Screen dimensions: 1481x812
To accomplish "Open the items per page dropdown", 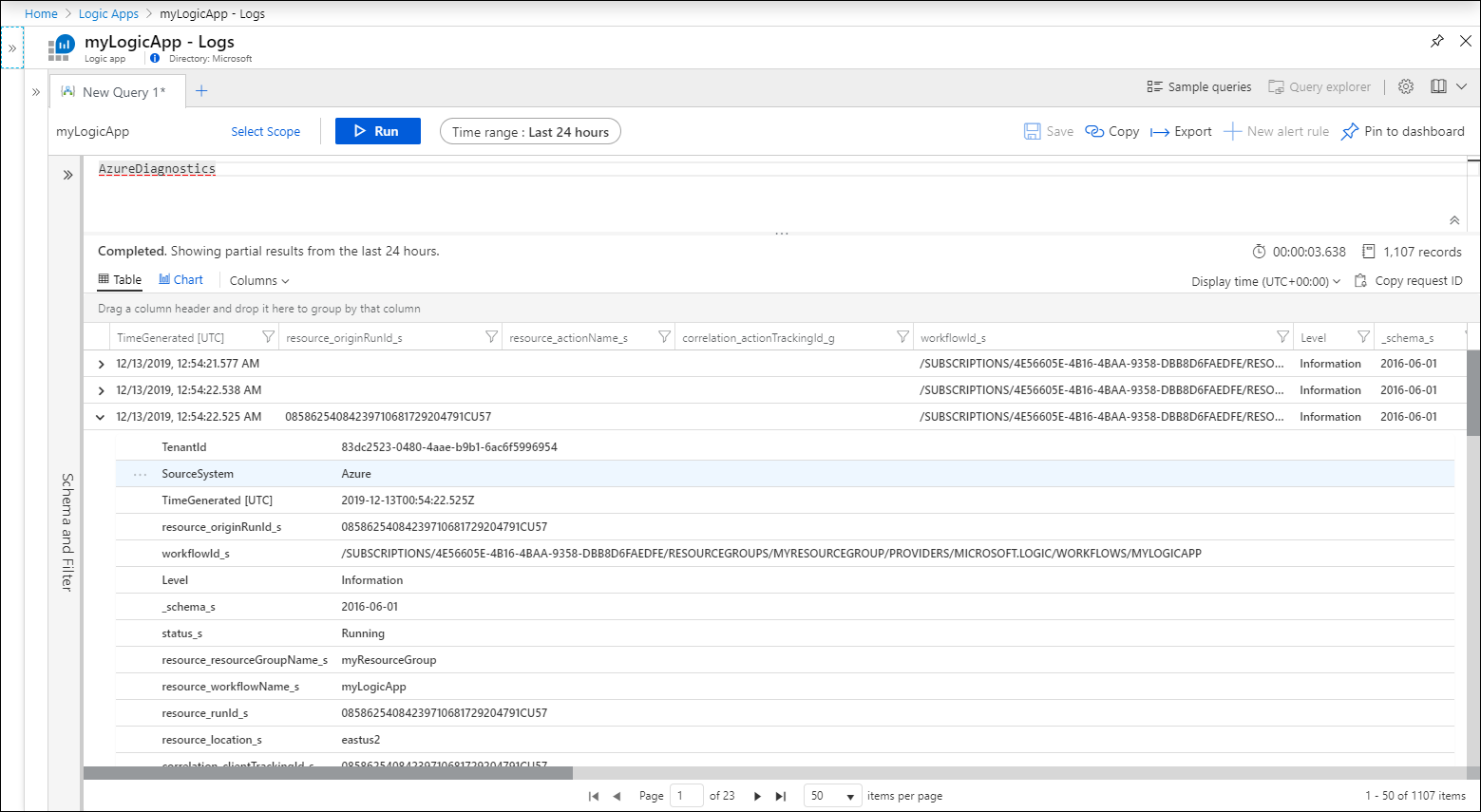I will point(832,796).
